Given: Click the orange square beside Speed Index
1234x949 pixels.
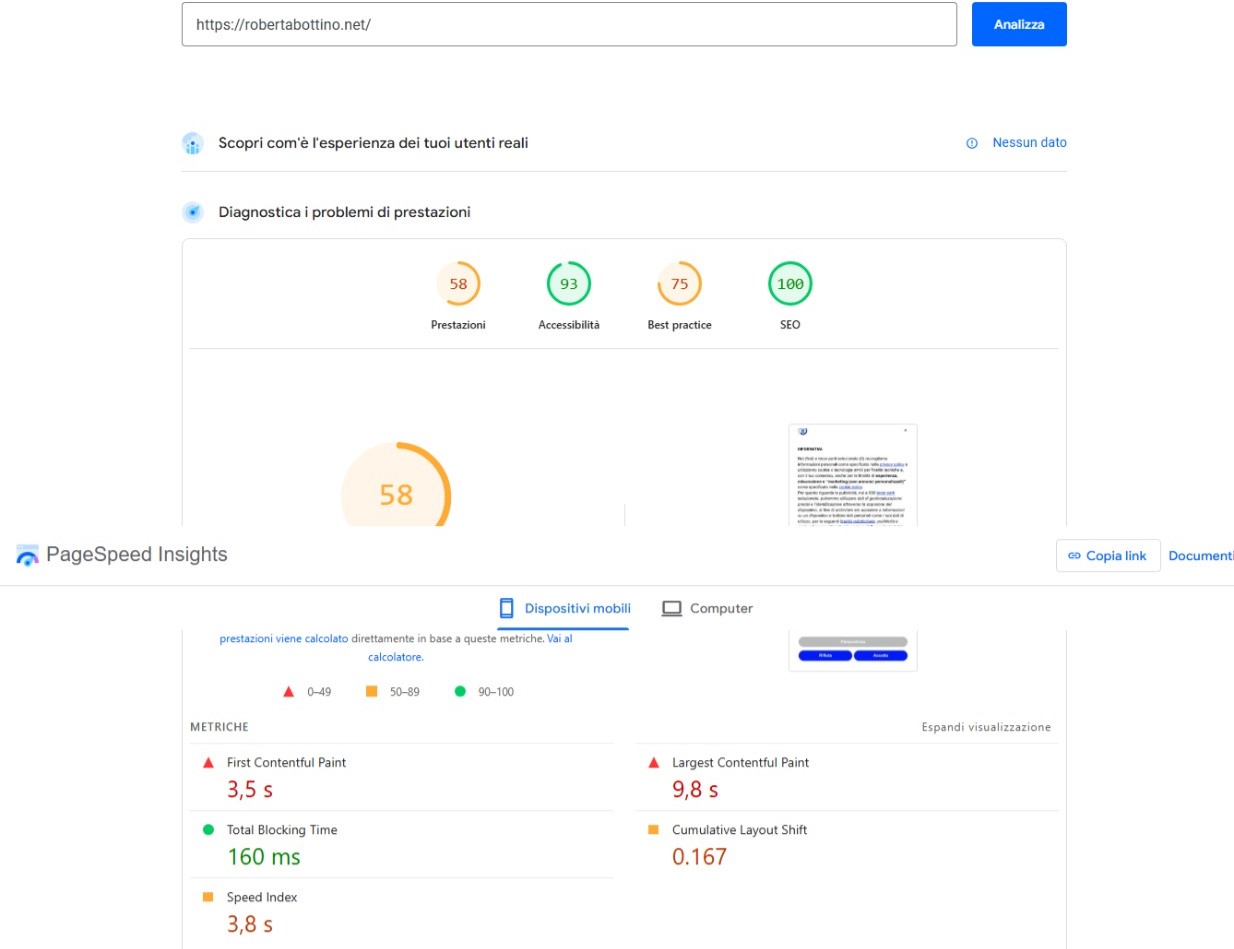Looking at the screenshot, I should coord(208,897).
